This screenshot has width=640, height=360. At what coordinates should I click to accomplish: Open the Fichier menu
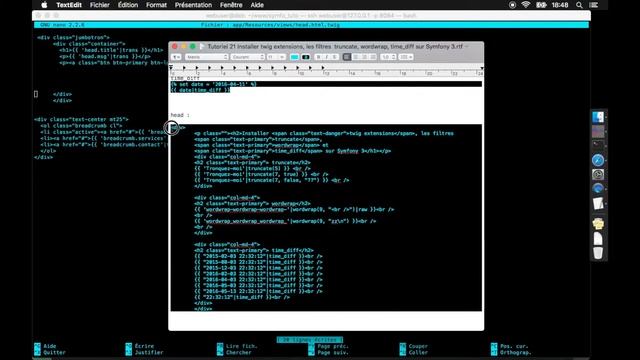coord(100,5)
